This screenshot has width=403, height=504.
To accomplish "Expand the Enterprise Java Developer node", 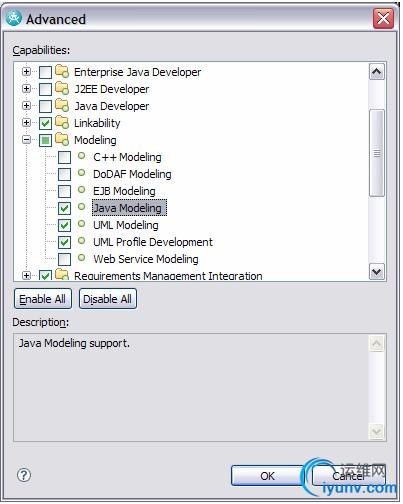I will 26,71.
